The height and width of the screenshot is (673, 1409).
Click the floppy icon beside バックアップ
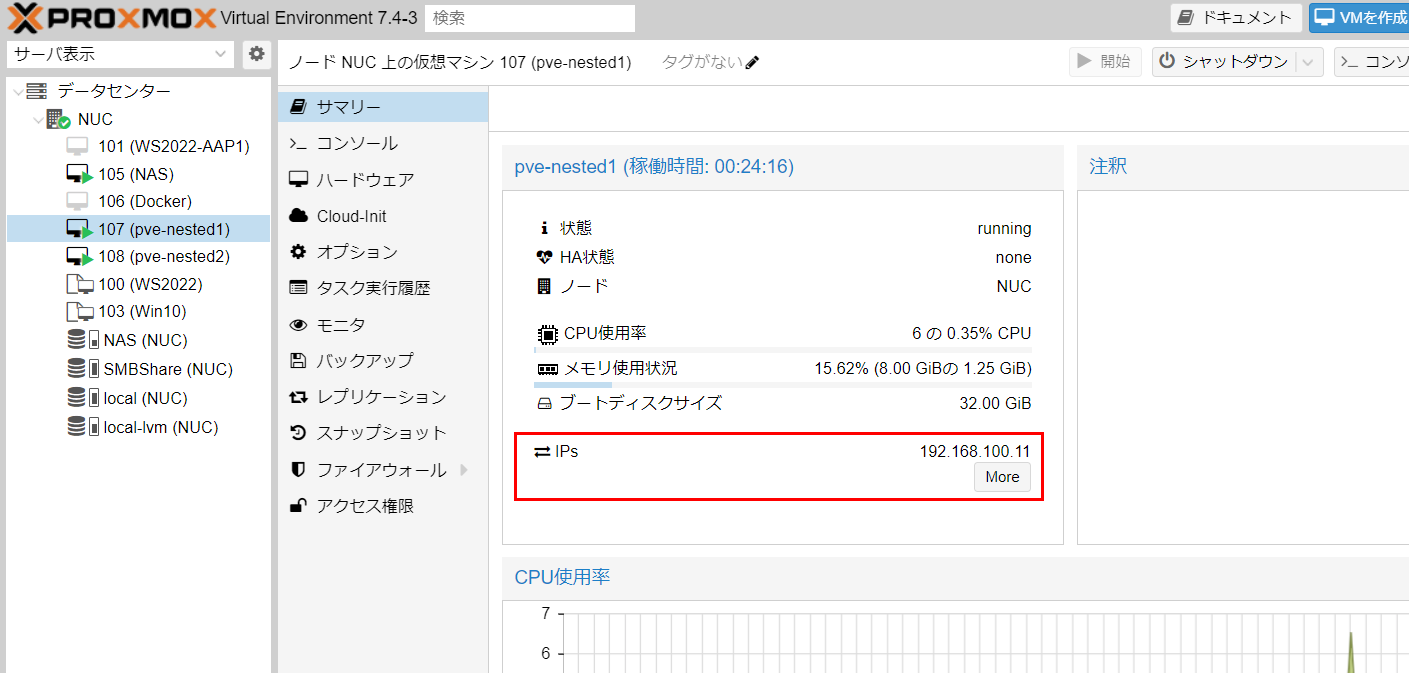pyautogui.click(x=298, y=360)
